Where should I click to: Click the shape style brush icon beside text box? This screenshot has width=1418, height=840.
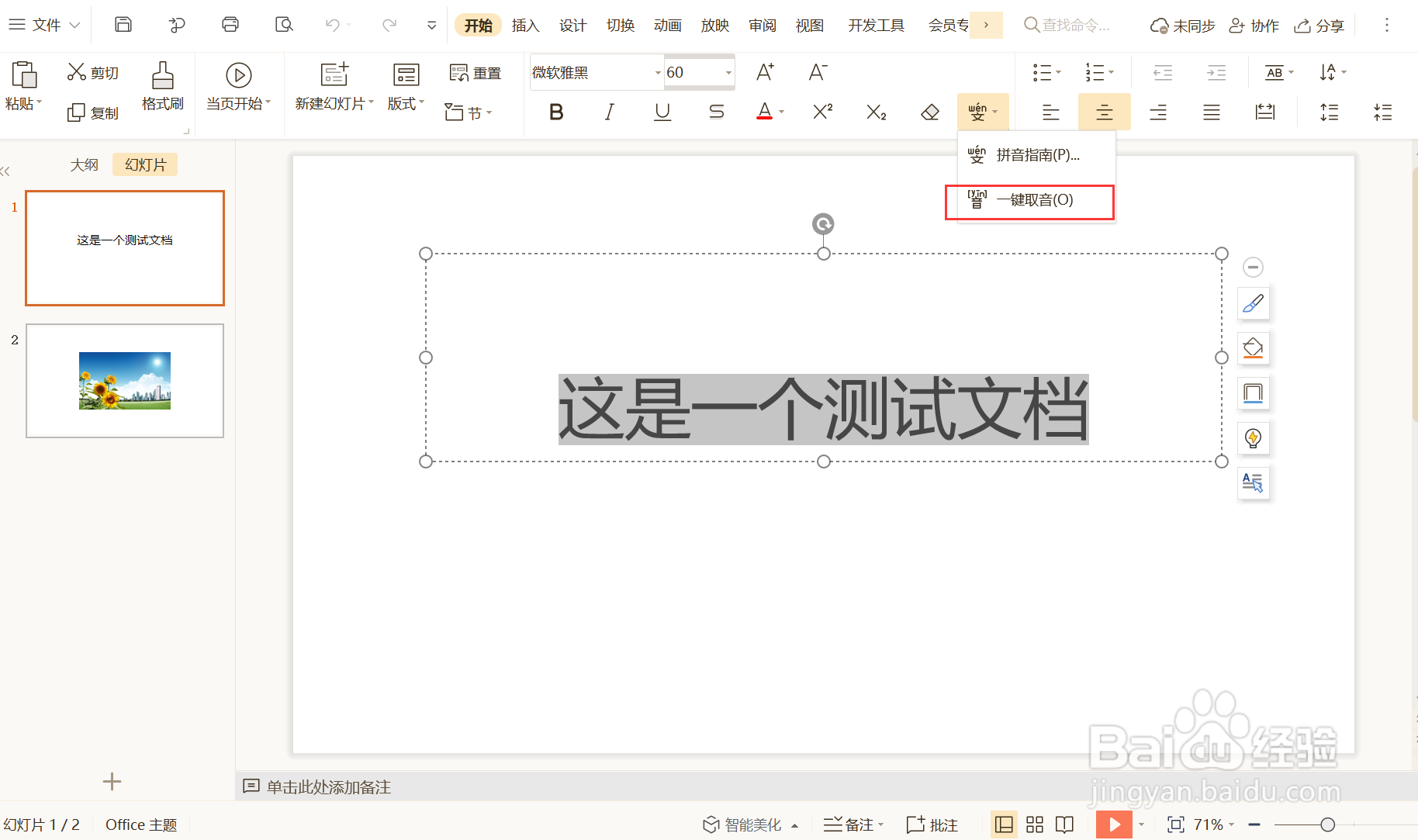[x=1253, y=303]
